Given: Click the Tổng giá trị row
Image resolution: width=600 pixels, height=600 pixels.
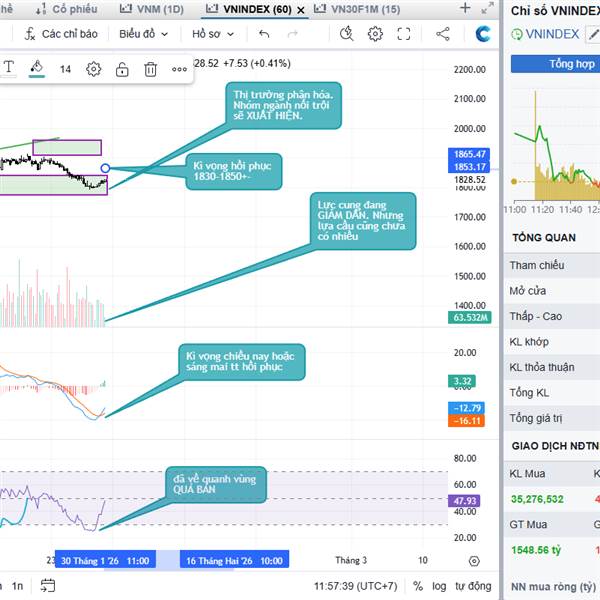Looking at the screenshot, I should click(x=552, y=418).
